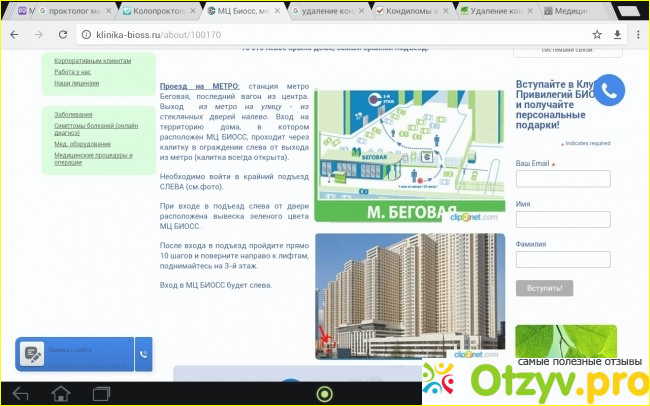Open the Наши лицензии link

coord(77,84)
